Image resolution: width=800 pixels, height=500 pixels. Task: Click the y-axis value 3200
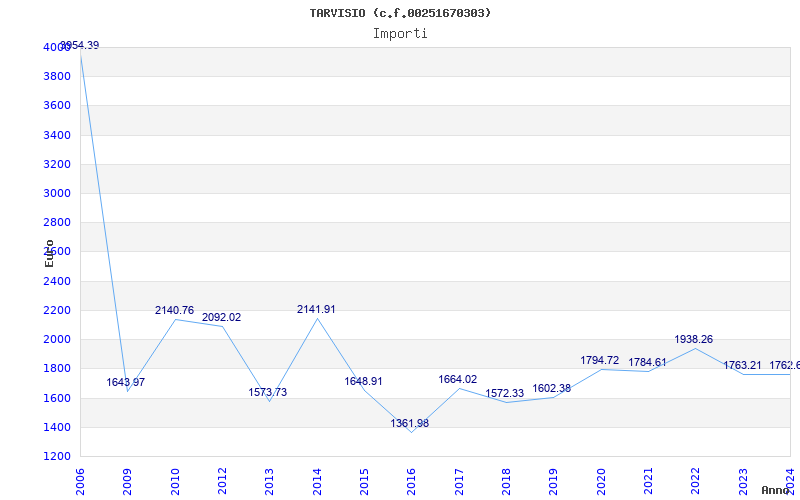[57, 164]
